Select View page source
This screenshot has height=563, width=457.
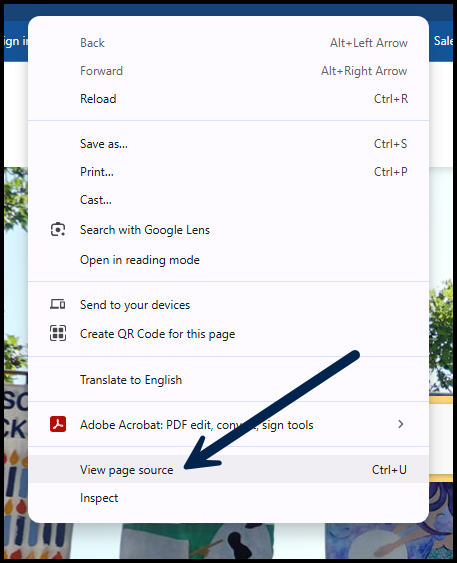228,470
